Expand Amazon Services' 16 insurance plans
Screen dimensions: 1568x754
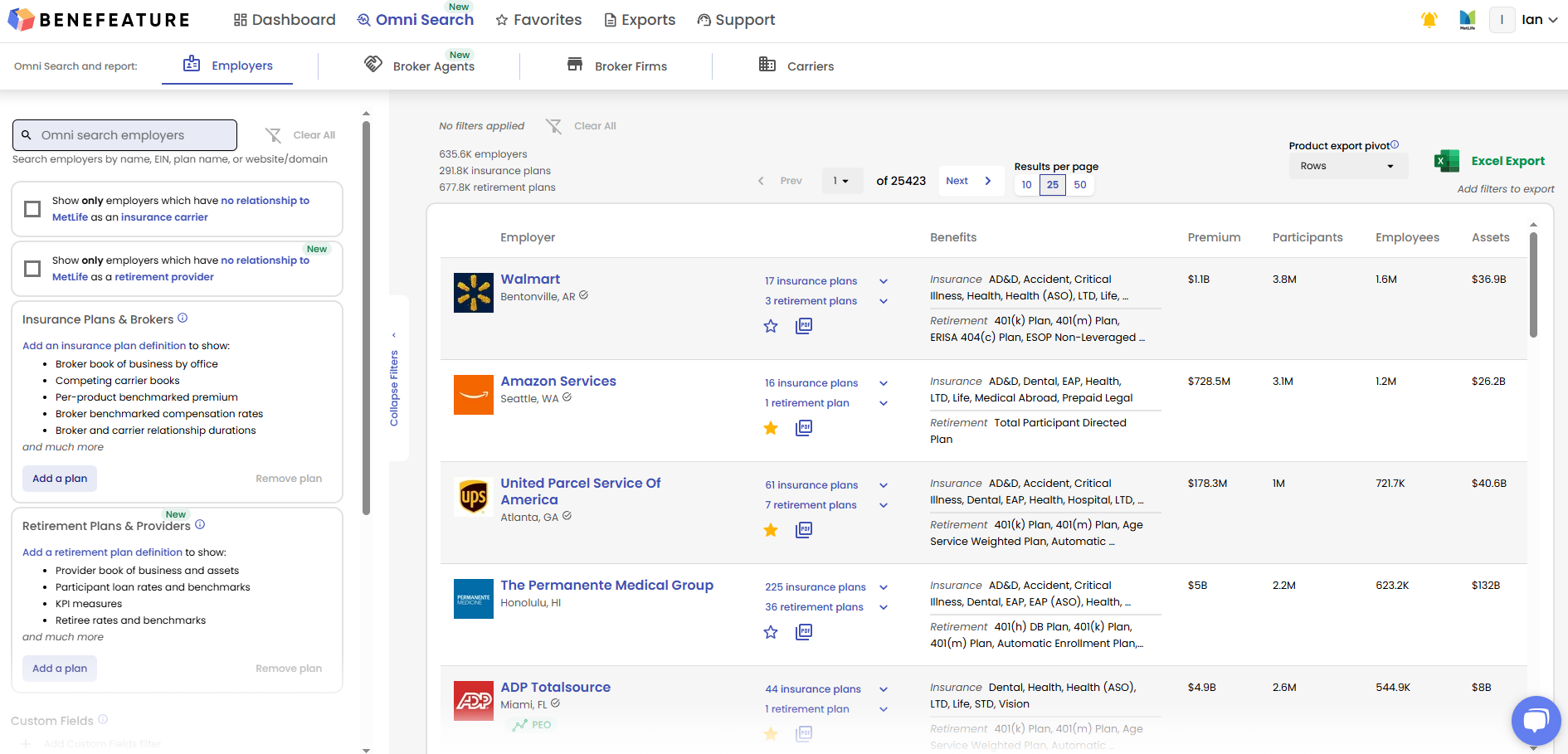click(884, 383)
